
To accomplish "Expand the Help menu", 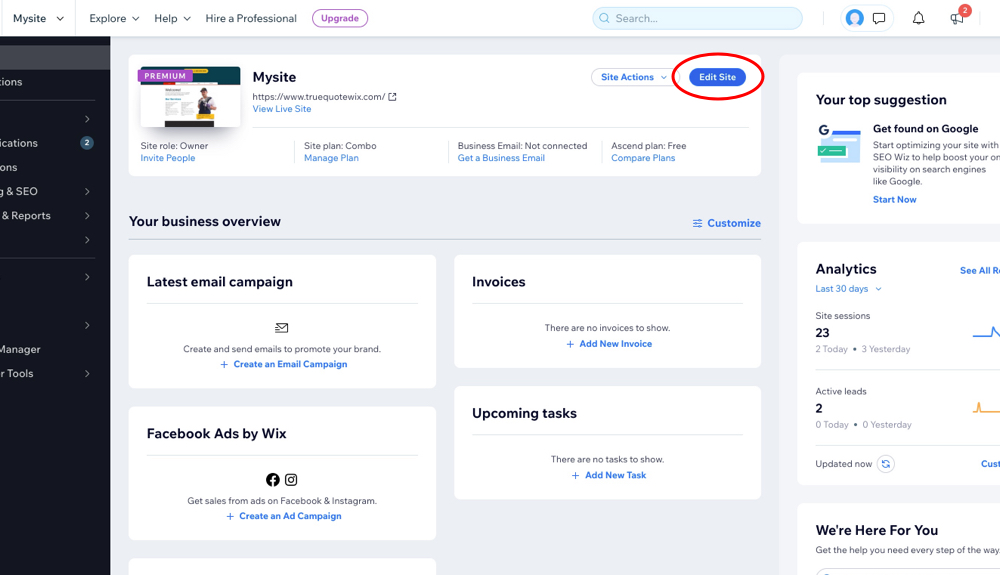I will (172, 18).
